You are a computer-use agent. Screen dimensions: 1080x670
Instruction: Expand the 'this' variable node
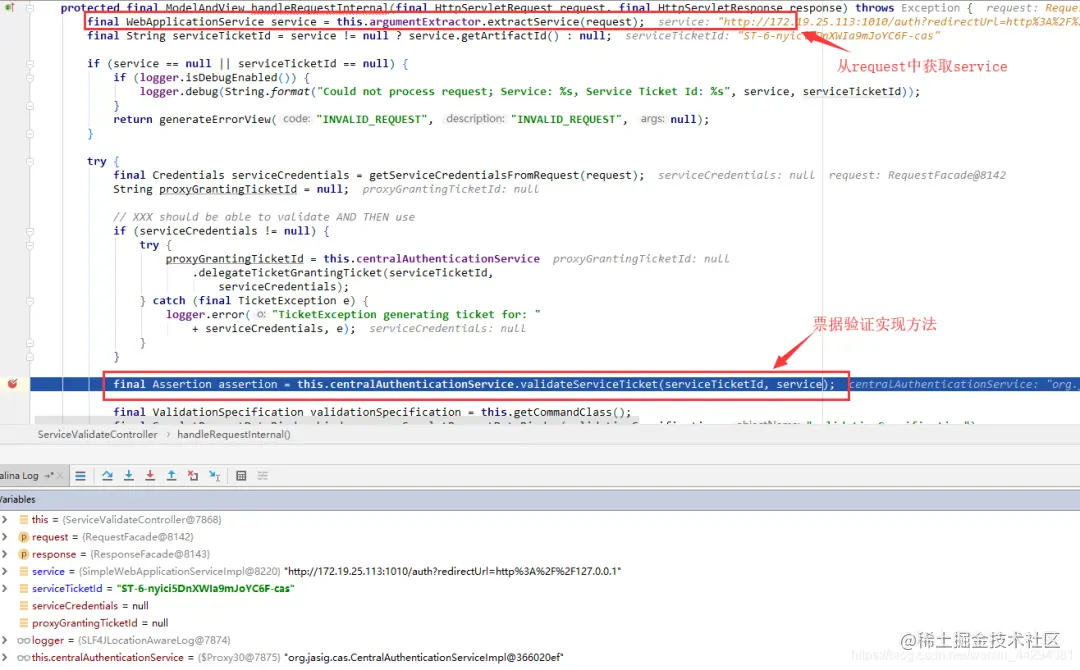5,520
